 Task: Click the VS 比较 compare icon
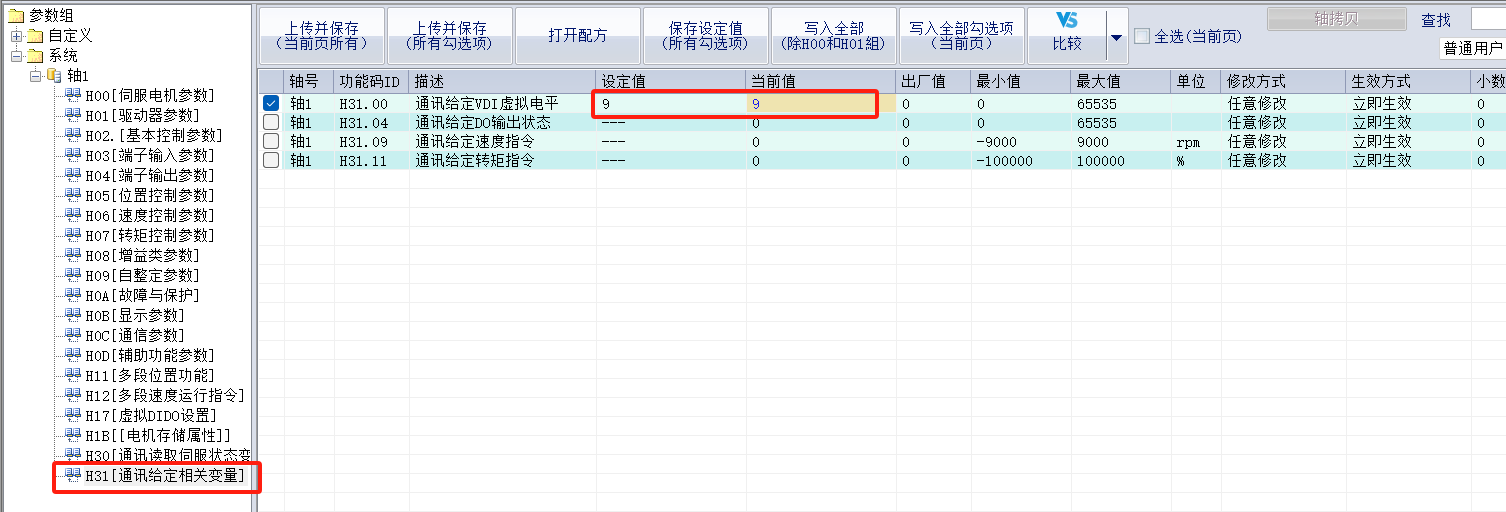point(1067,21)
